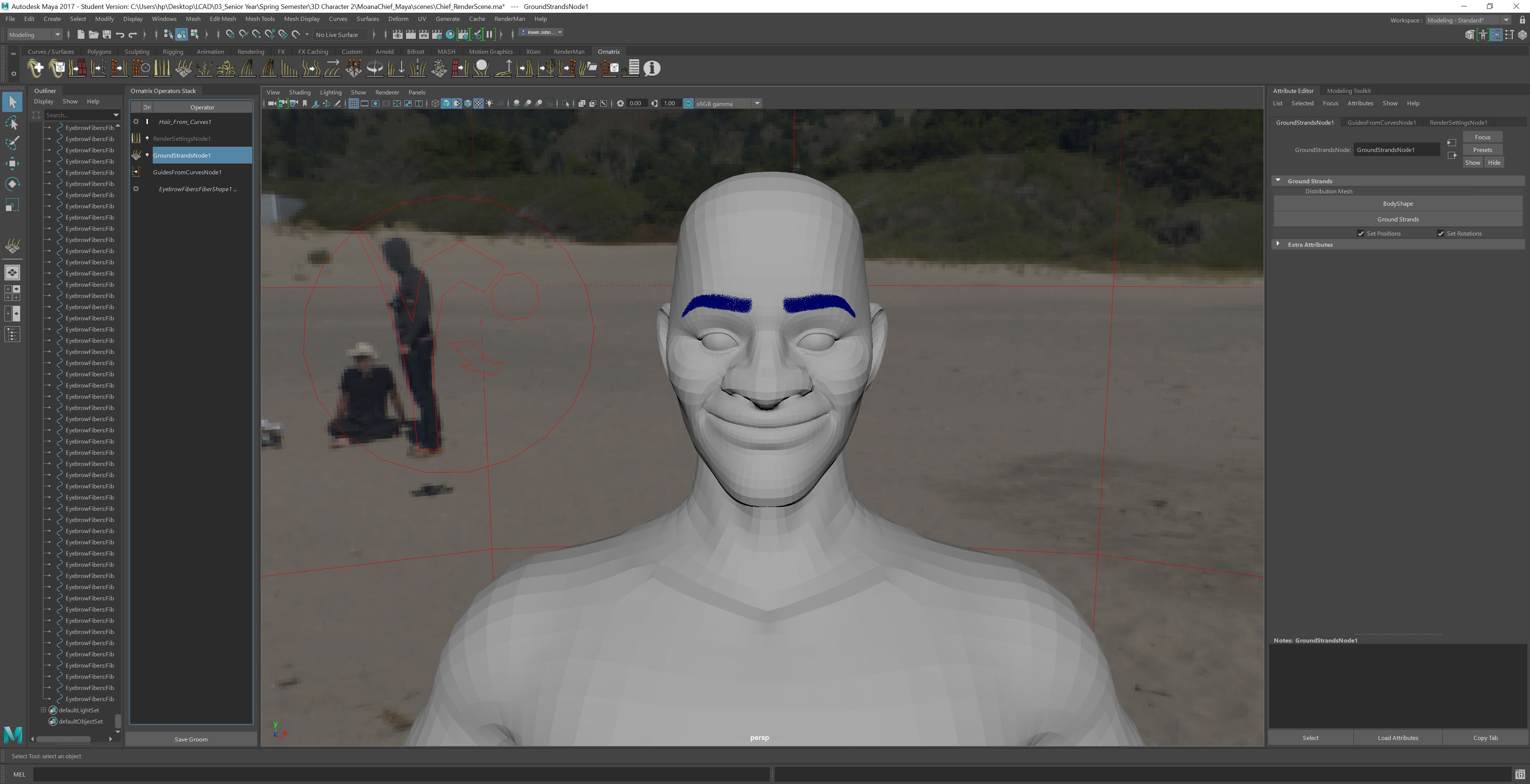Expand the Extra Attributes section
Screen dimensions: 1530x784
coord(1277,244)
